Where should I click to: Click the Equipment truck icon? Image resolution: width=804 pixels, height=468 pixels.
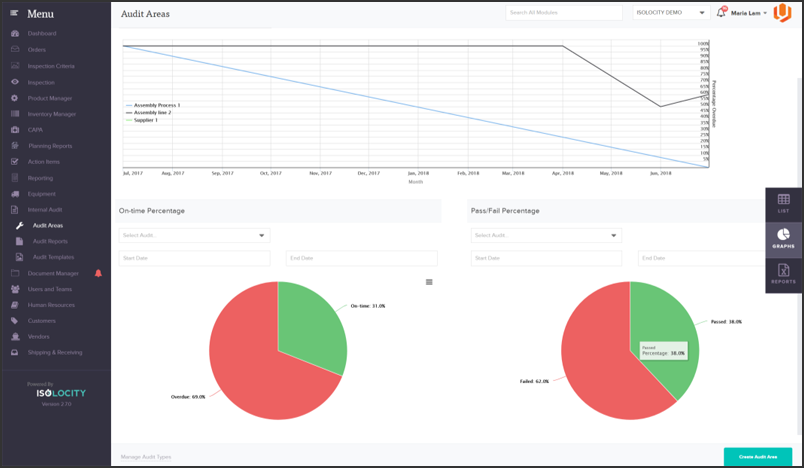(x=15, y=194)
